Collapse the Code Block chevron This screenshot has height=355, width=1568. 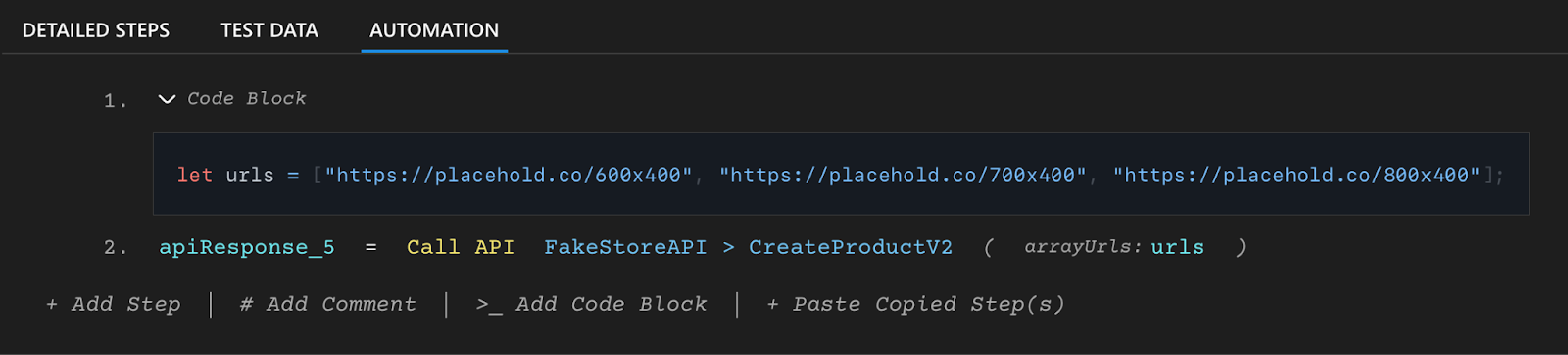point(167,99)
